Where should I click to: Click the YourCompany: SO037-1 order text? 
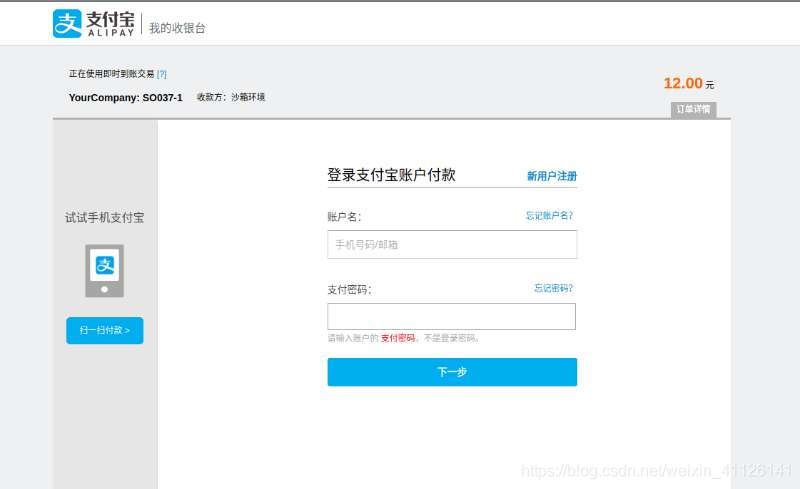point(126,97)
